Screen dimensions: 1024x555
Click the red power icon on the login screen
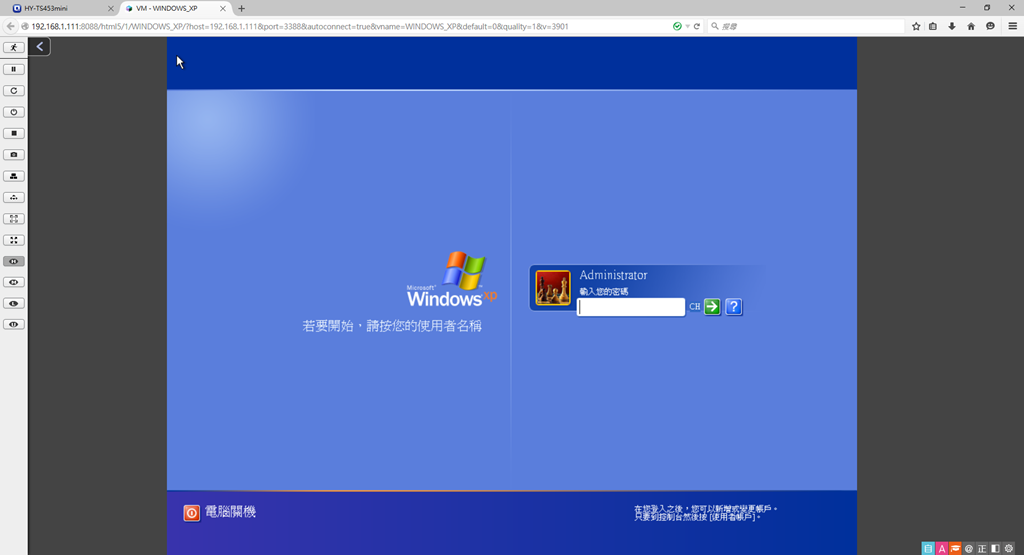coord(191,513)
